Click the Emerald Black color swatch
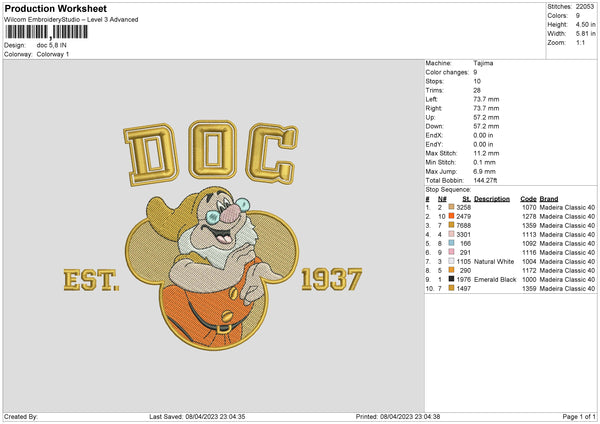 451,279
